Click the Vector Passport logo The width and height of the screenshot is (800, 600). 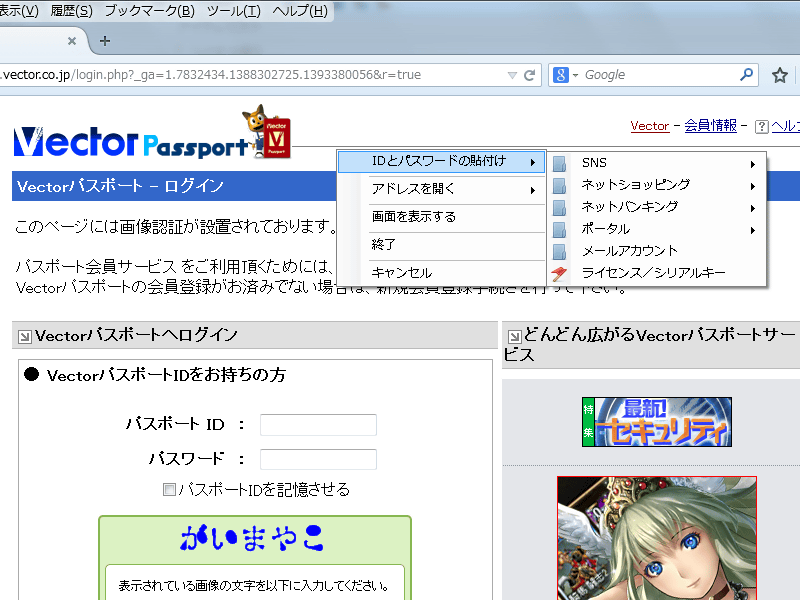click(x=130, y=142)
